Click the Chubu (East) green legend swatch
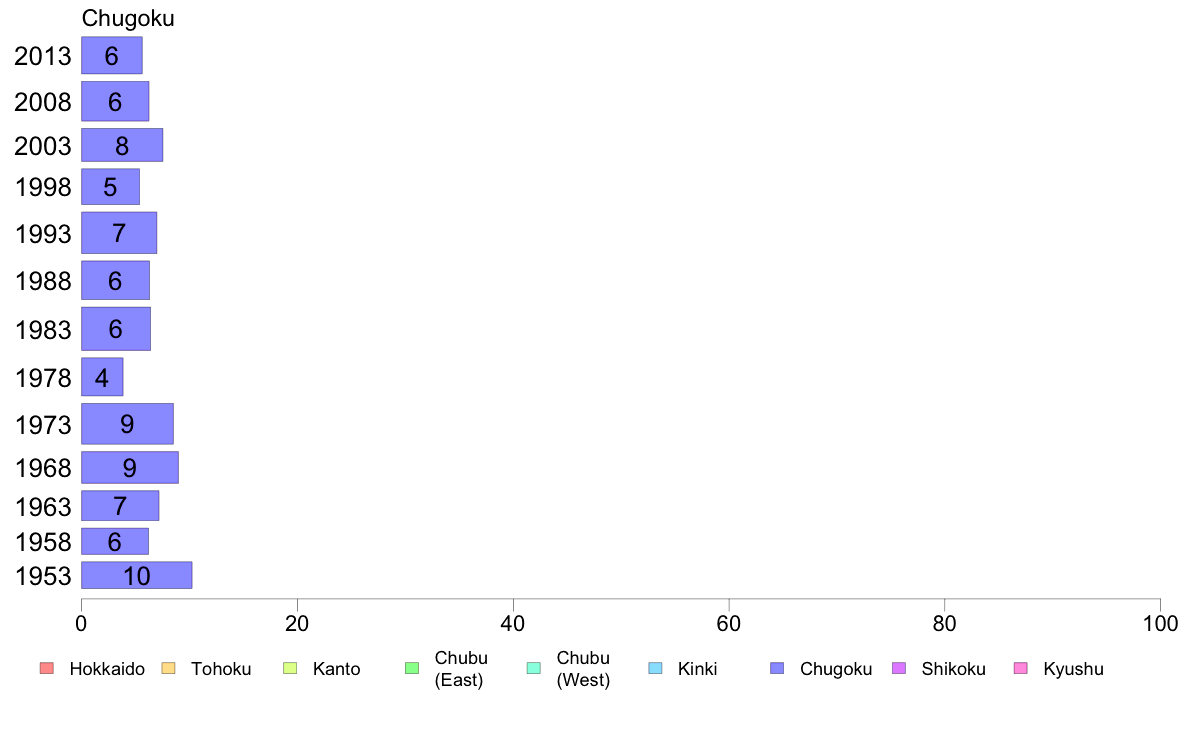This screenshot has height=736, width=1188. point(412,668)
